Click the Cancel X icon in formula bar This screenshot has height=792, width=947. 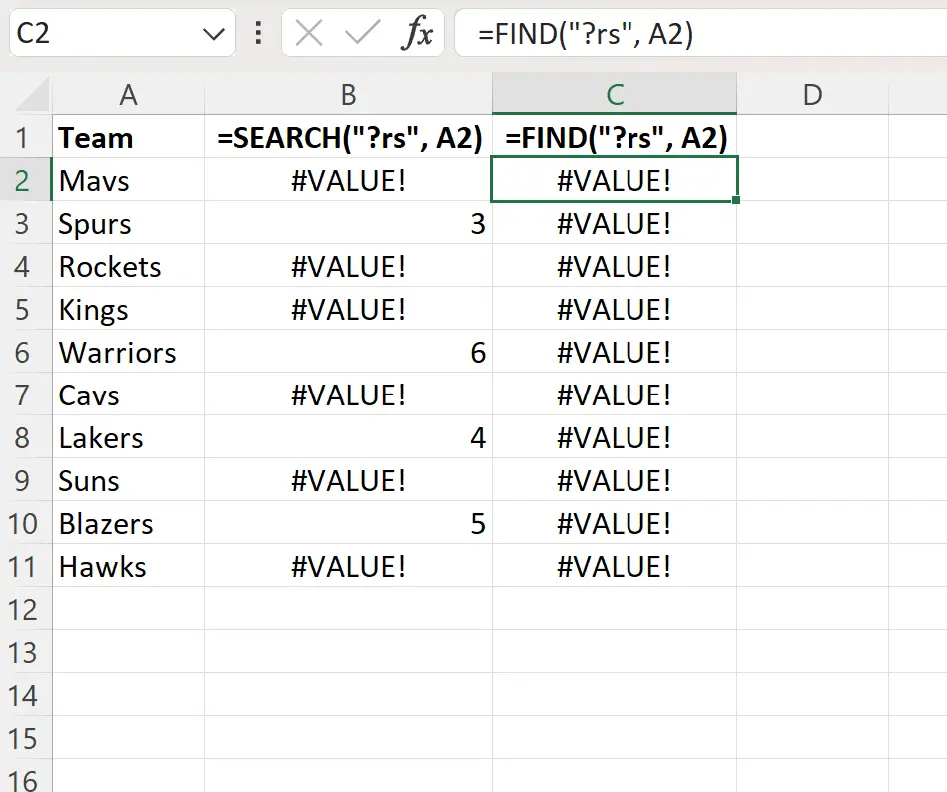[x=310, y=35]
